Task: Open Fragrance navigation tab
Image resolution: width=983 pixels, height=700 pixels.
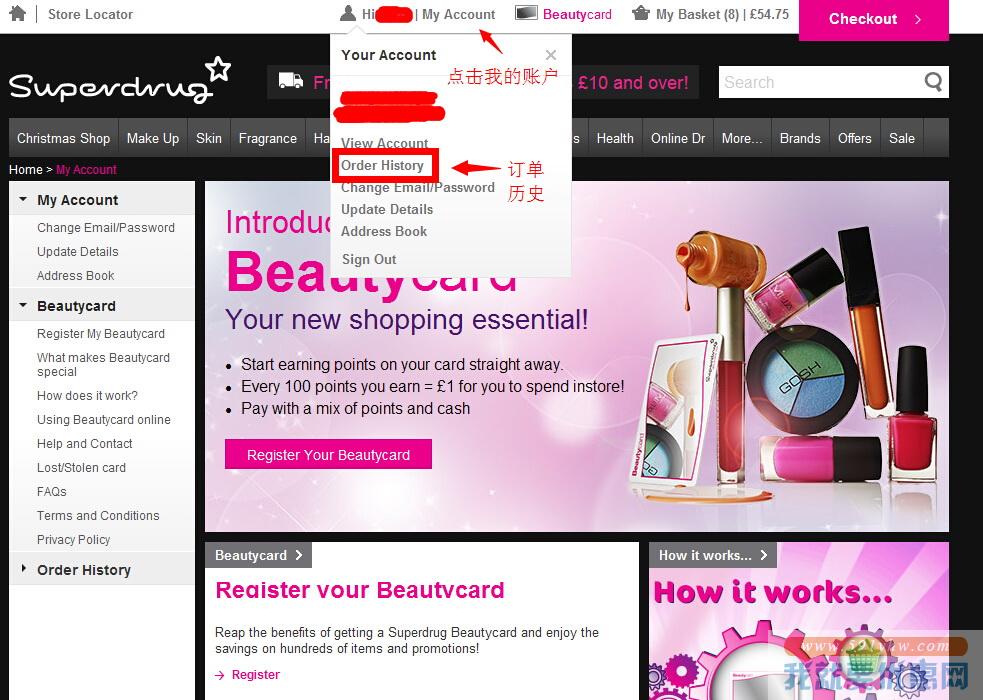Action: point(268,138)
